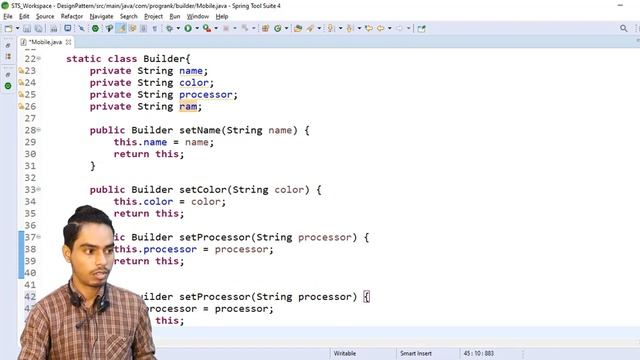
Task: Click the Run External Tools icon
Action: [x=207, y=28]
